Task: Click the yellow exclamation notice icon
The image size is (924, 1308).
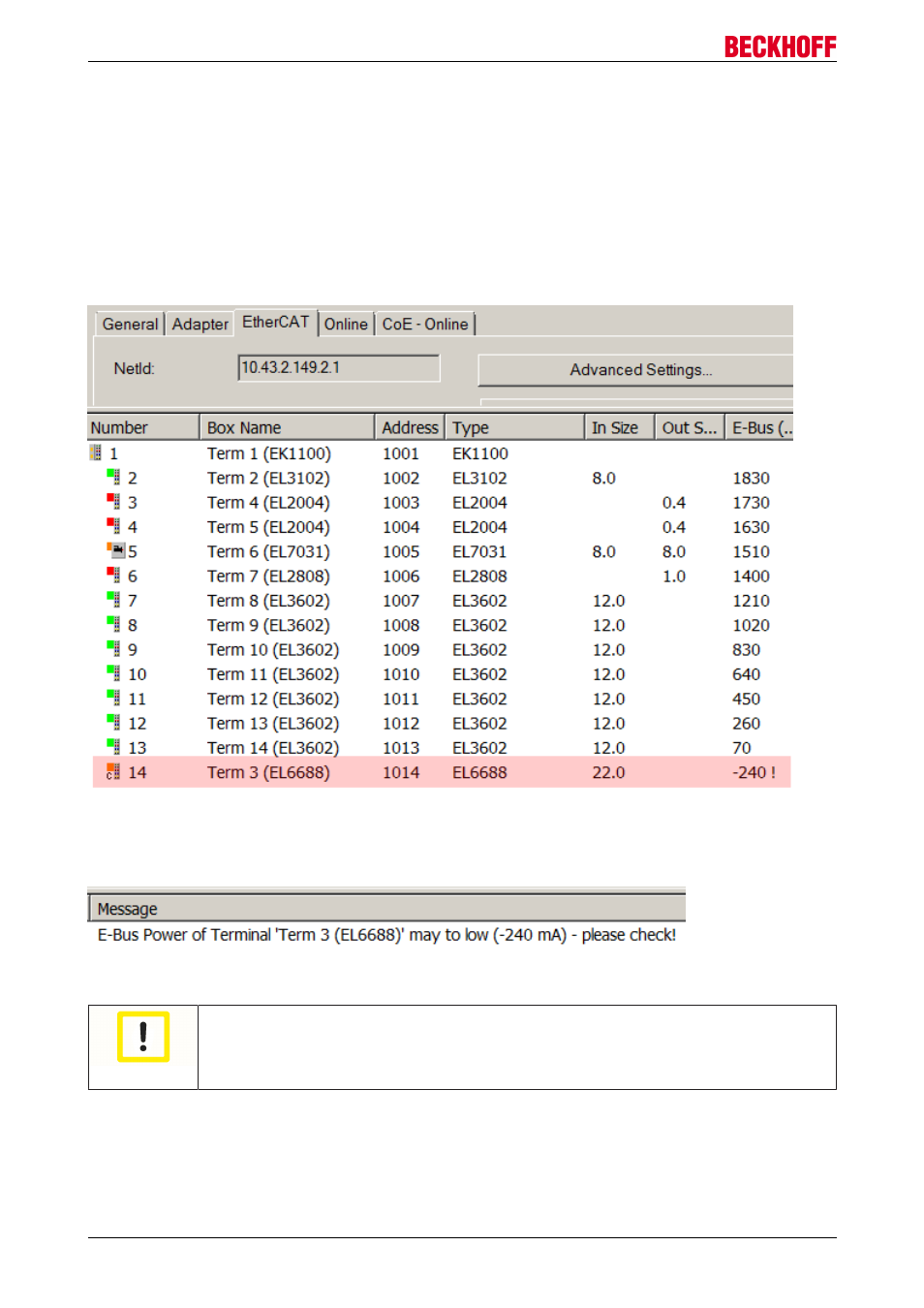Action: click(143, 1037)
